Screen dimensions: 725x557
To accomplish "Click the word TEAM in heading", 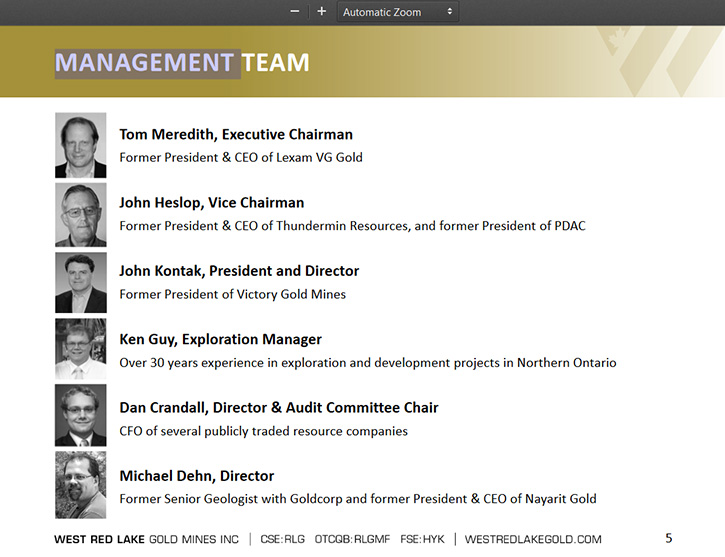I will click(x=276, y=63).
